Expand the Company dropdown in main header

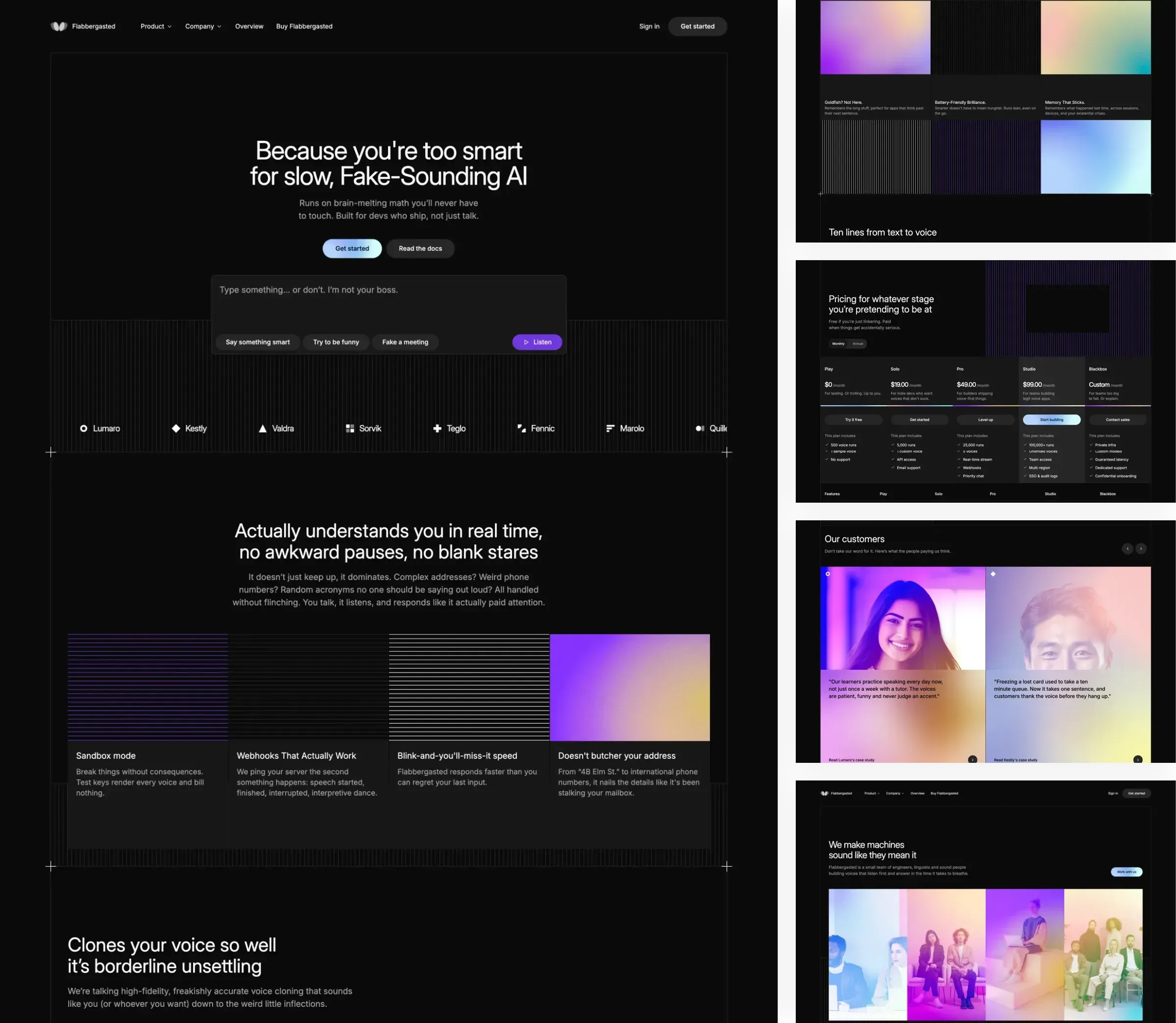203,26
